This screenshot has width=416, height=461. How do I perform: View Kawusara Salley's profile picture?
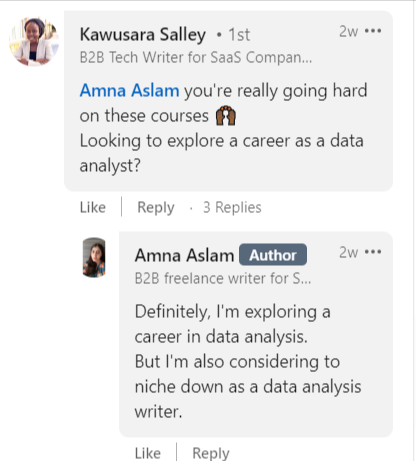click(x=34, y=42)
